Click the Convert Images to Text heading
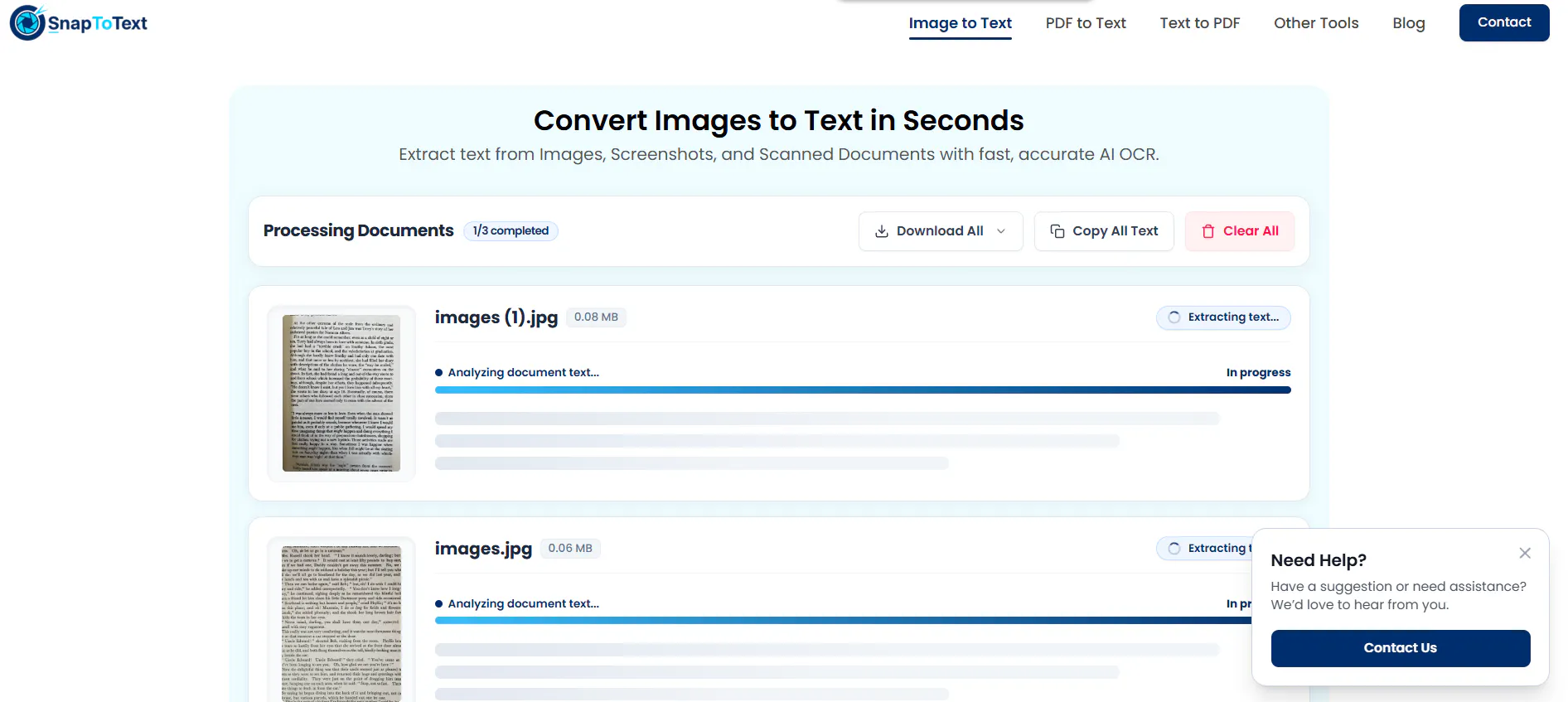 pos(779,121)
